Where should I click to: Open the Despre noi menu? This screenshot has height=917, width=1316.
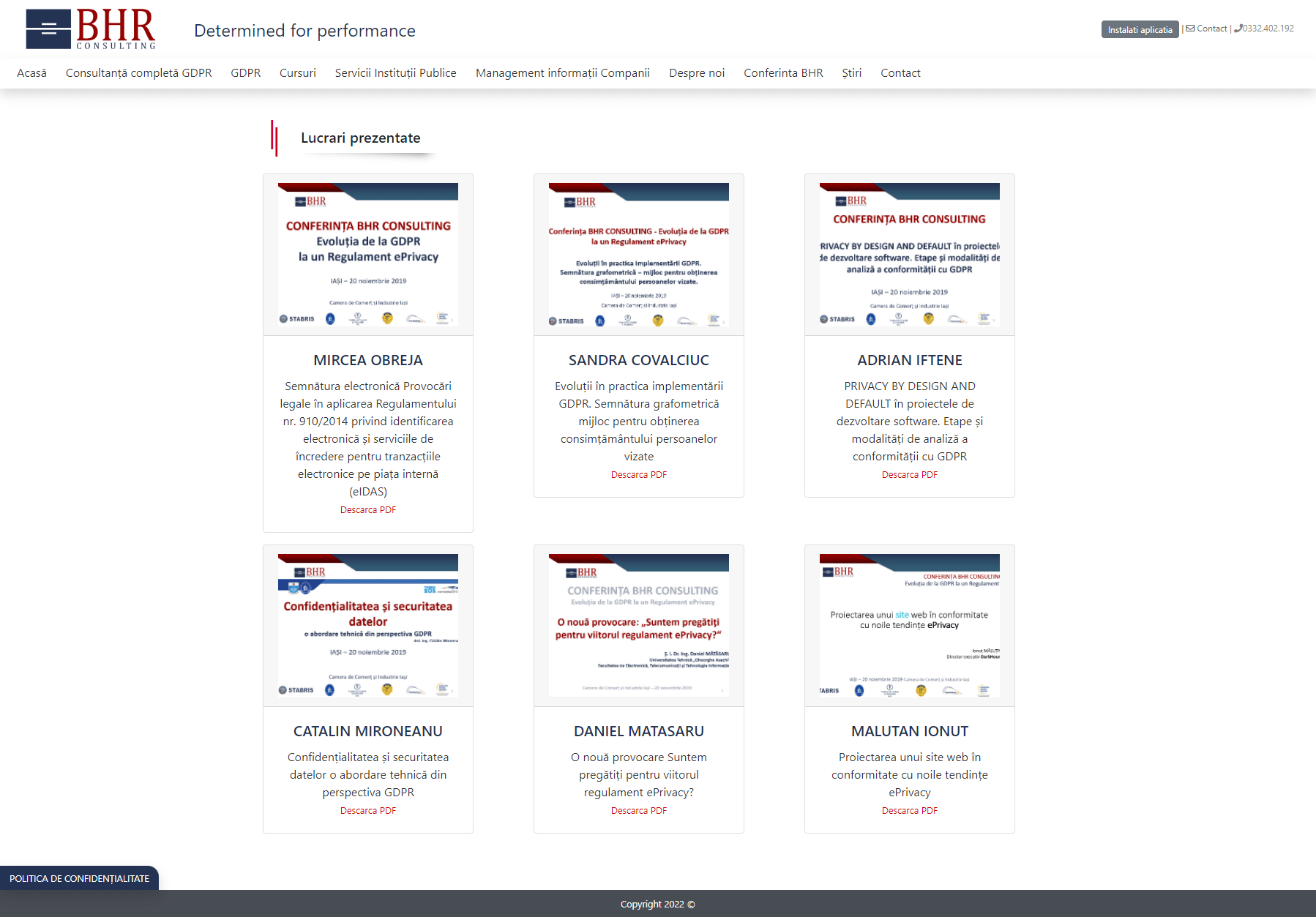click(x=697, y=73)
